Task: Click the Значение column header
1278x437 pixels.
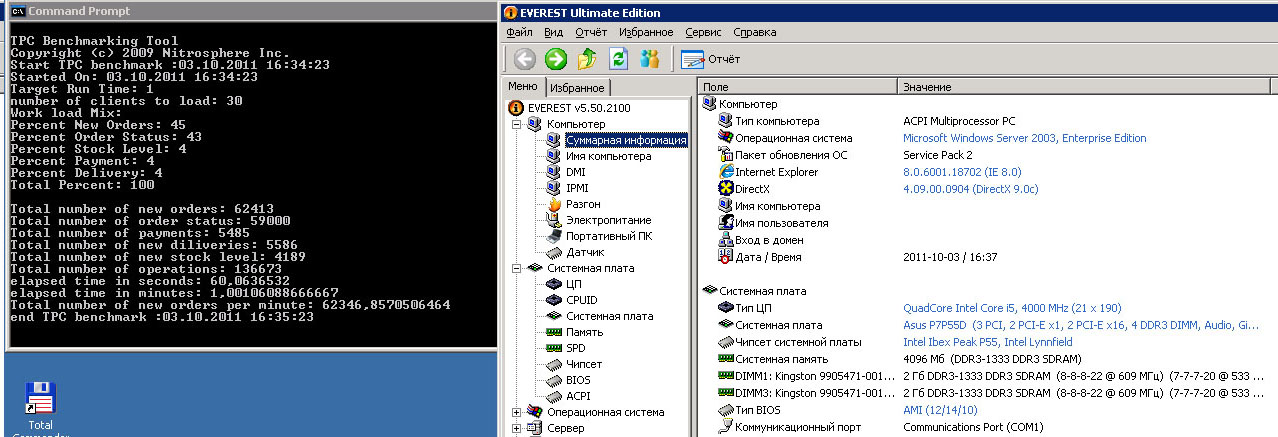Action: pos(1087,87)
